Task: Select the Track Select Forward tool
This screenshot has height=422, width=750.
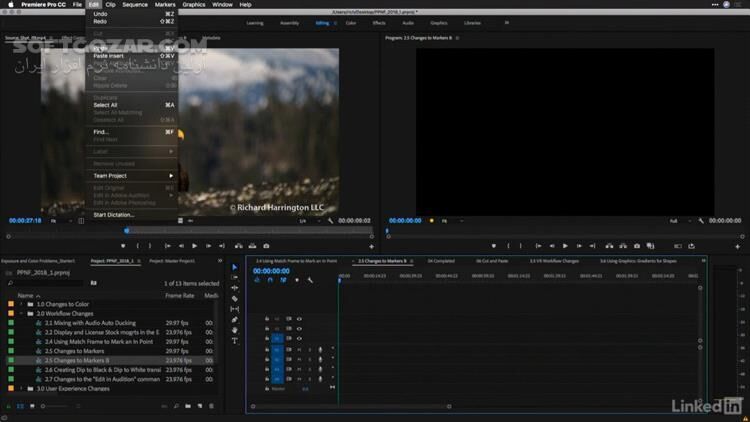Action: [234, 278]
